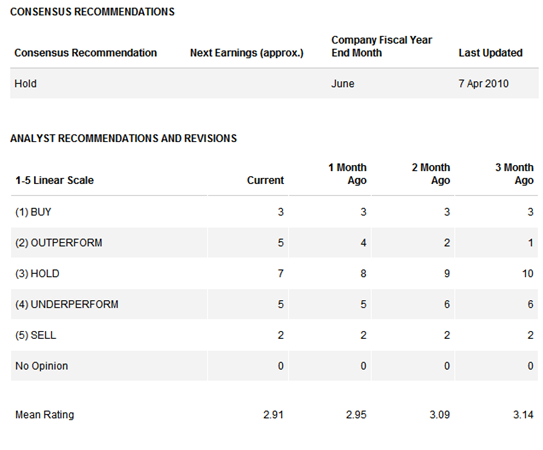Click the '3 Month Ago' column header
This screenshot has width=543, height=450.
(x=515, y=174)
